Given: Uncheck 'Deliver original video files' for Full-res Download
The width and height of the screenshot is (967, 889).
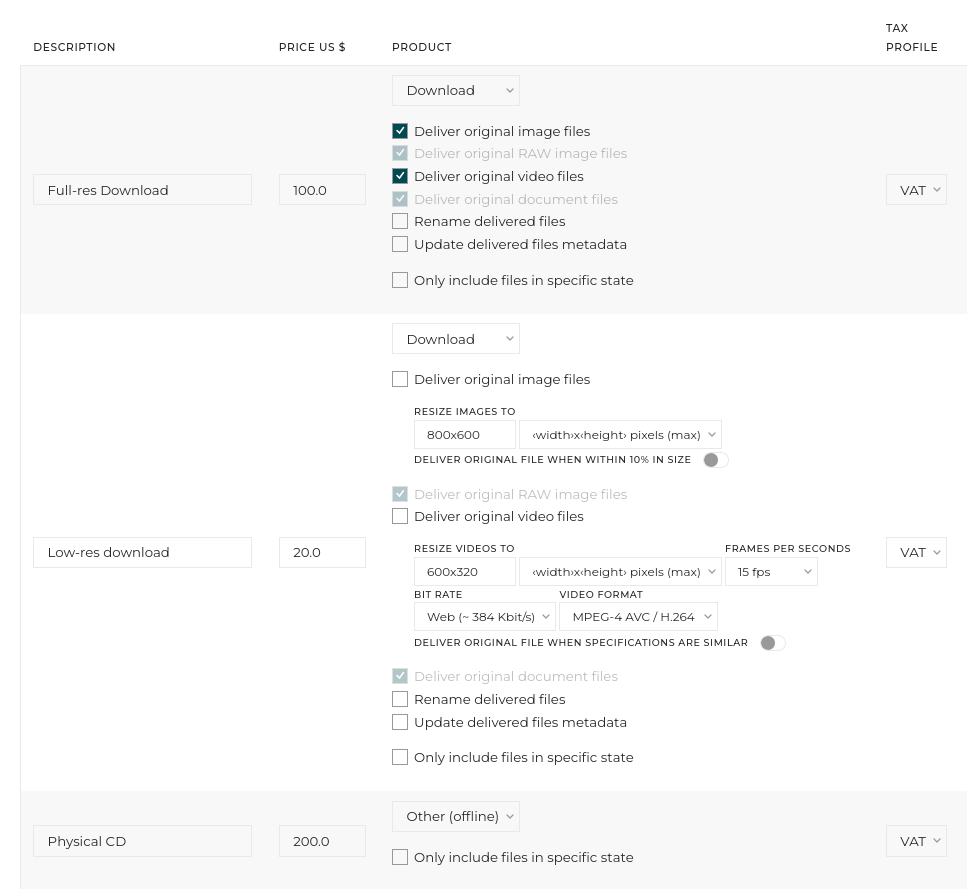Looking at the screenshot, I should pos(400,176).
